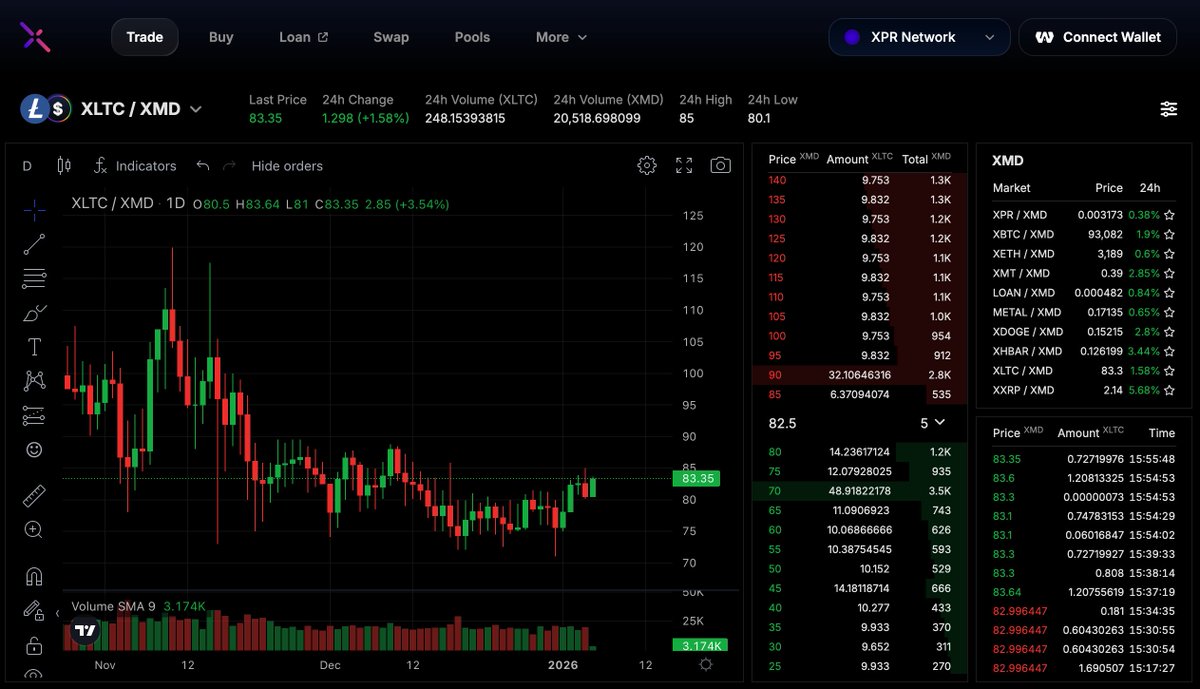The height and width of the screenshot is (689, 1200).
Task: Select XBTC / XMD market
Action: pyautogui.click(x=1084, y=235)
